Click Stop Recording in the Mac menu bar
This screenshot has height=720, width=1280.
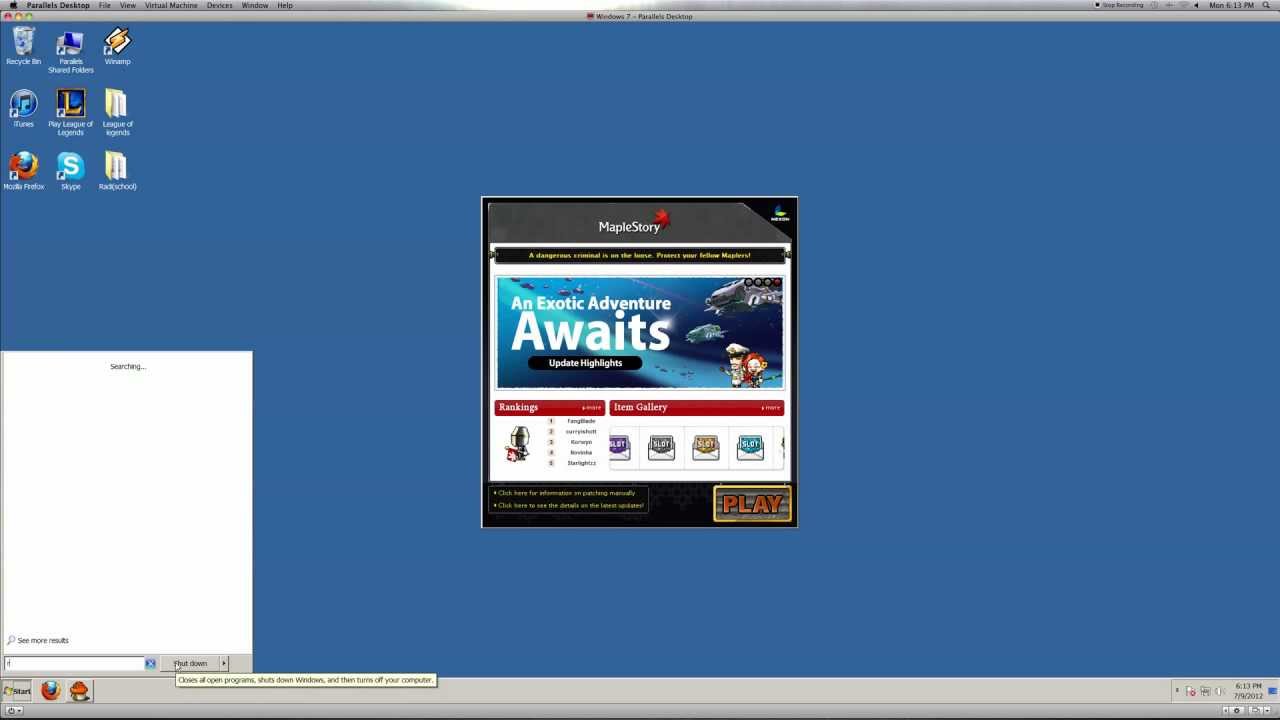pyautogui.click(x=1119, y=5)
